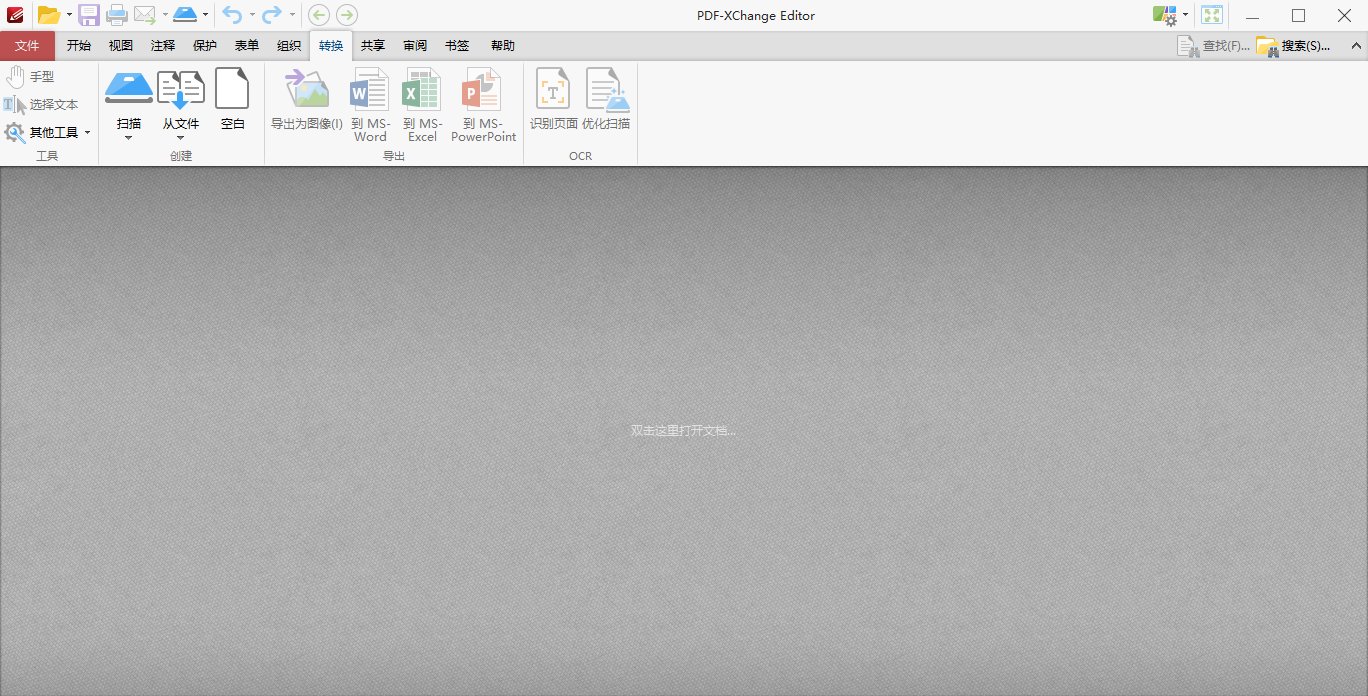Image resolution: width=1368 pixels, height=696 pixels.
Task: Click the Open folder icon in quick toolbar
Action: pyautogui.click(x=49, y=15)
